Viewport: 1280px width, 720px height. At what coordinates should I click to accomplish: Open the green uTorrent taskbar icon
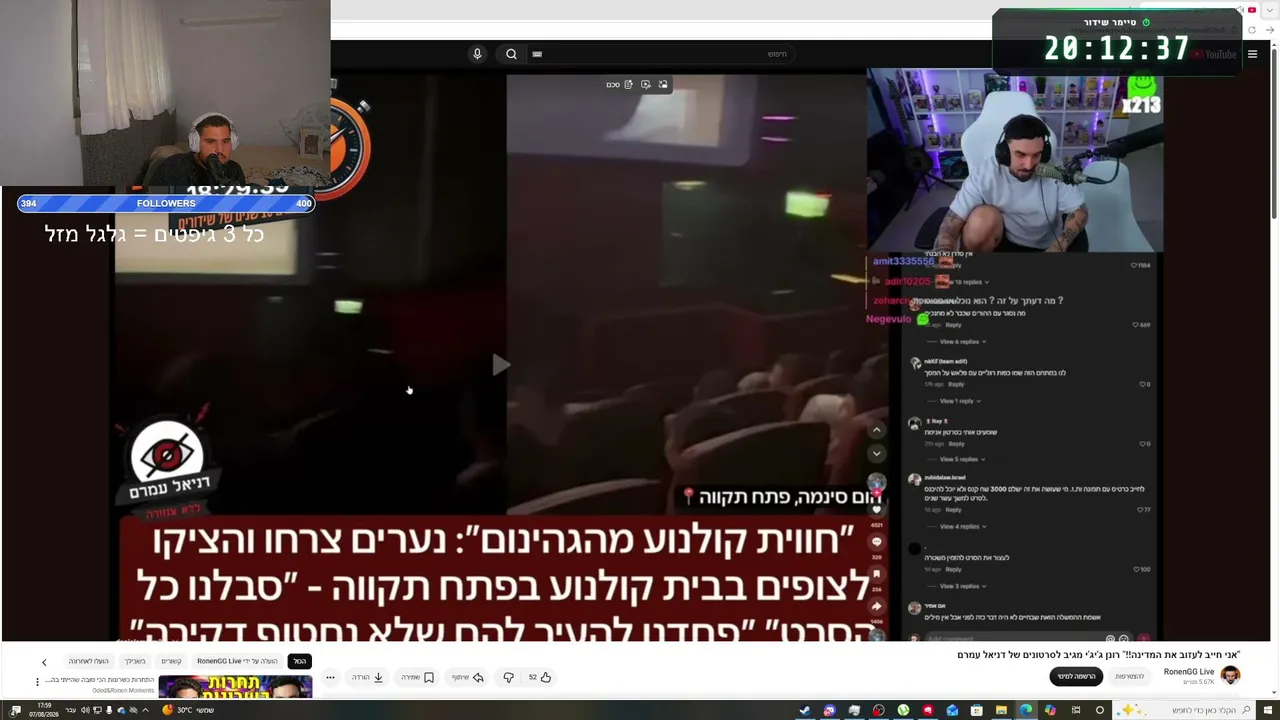pyautogui.click(x=903, y=710)
